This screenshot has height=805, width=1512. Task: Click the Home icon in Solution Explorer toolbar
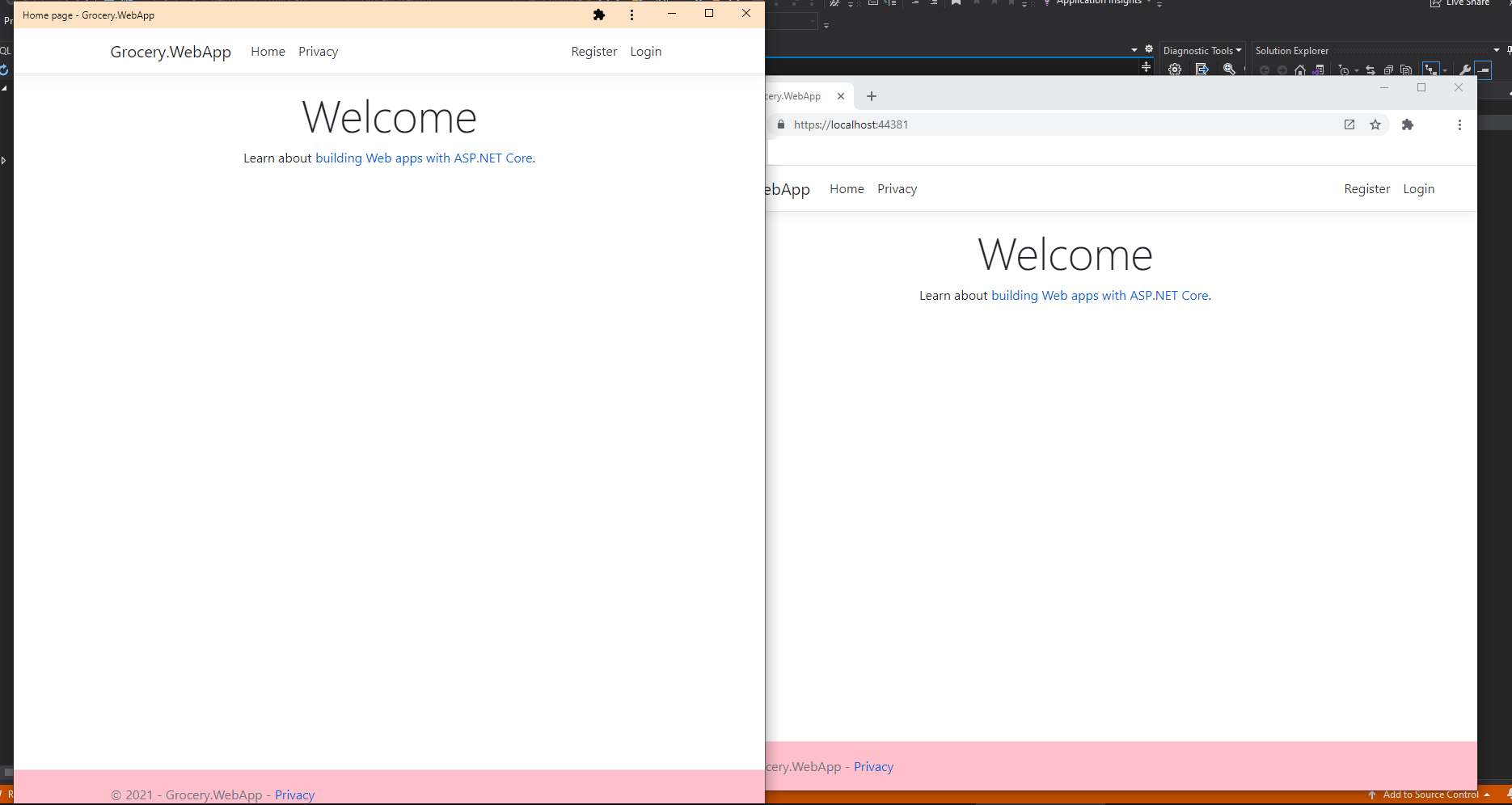pyautogui.click(x=1300, y=69)
